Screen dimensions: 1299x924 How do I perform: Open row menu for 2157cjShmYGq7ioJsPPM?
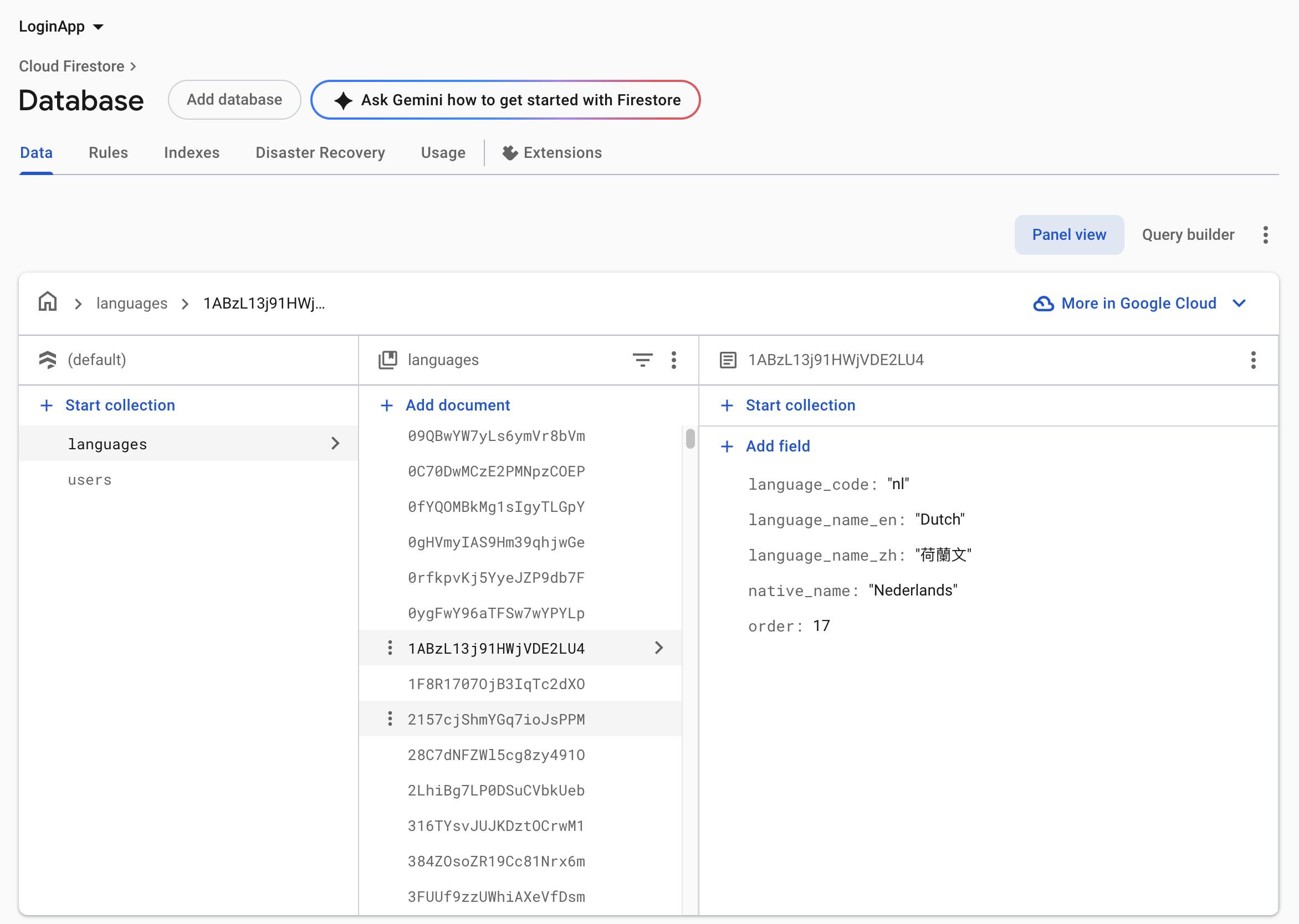(390, 718)
